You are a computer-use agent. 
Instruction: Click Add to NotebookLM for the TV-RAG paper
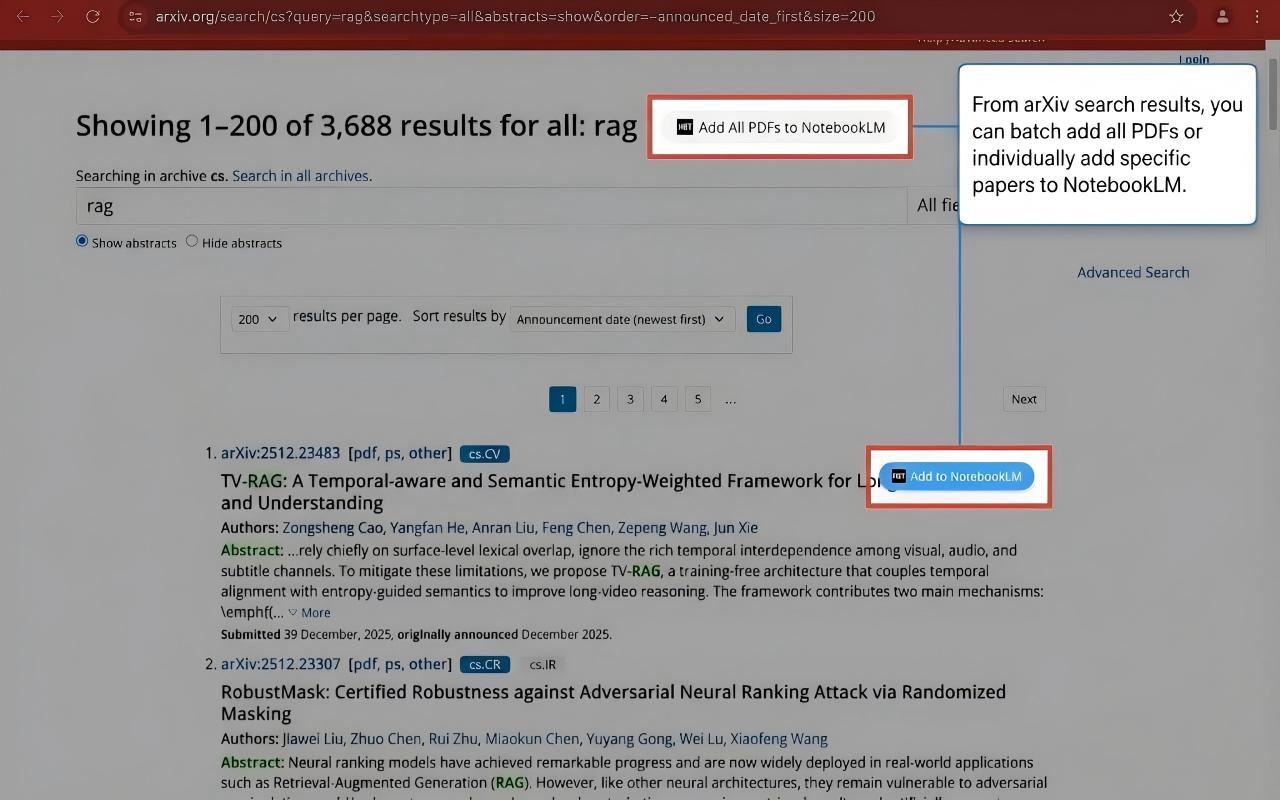coord(956,476)
